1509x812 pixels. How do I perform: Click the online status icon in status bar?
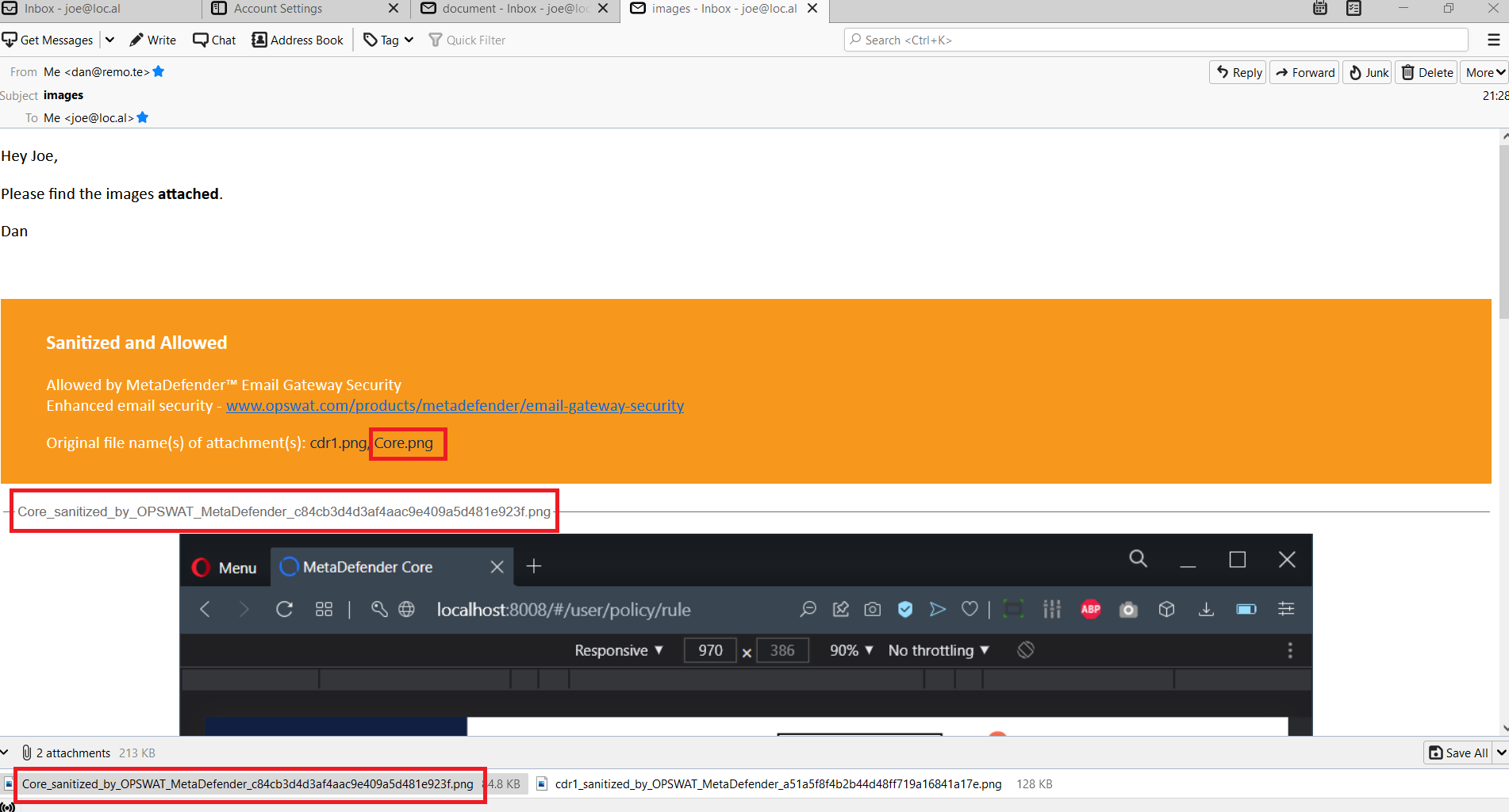[x=8, y=807]
